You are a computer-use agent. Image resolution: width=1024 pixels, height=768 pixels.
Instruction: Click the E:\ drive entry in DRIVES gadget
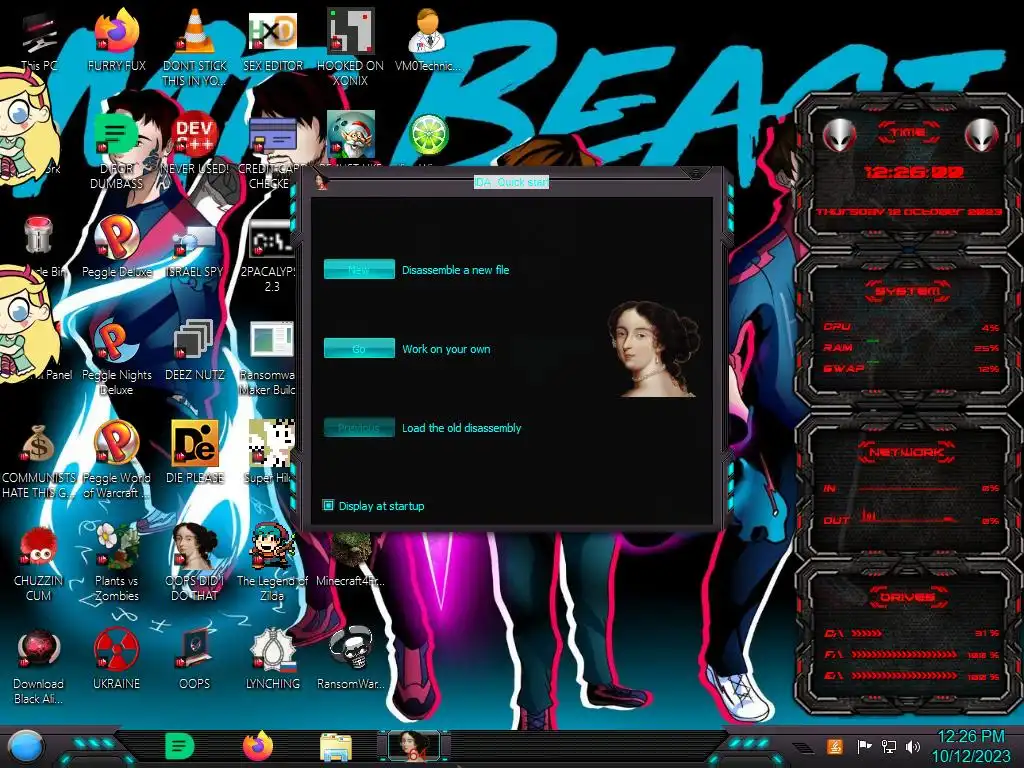[x=911, y=676]
